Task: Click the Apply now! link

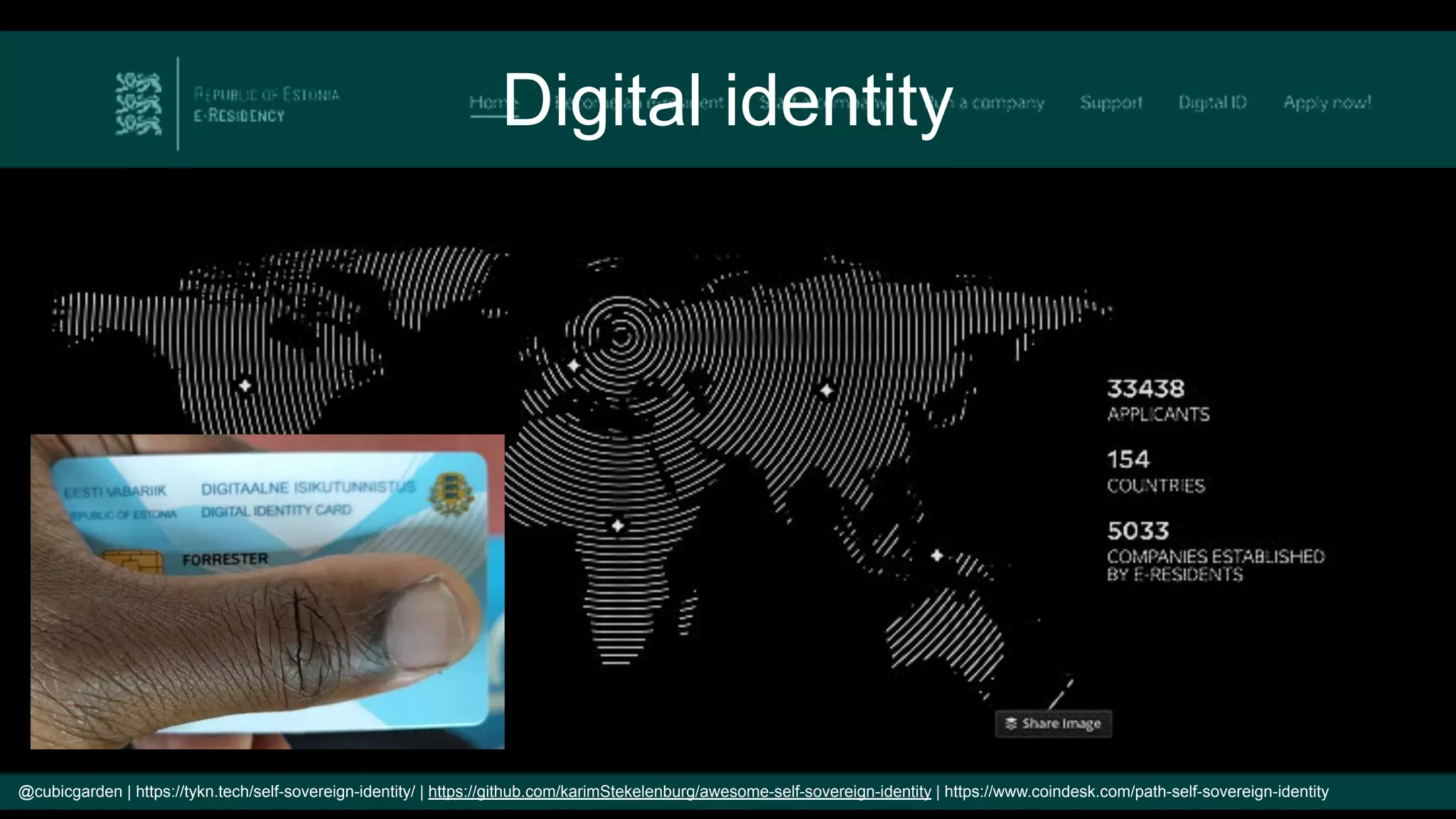Action: pos(1327,102)
